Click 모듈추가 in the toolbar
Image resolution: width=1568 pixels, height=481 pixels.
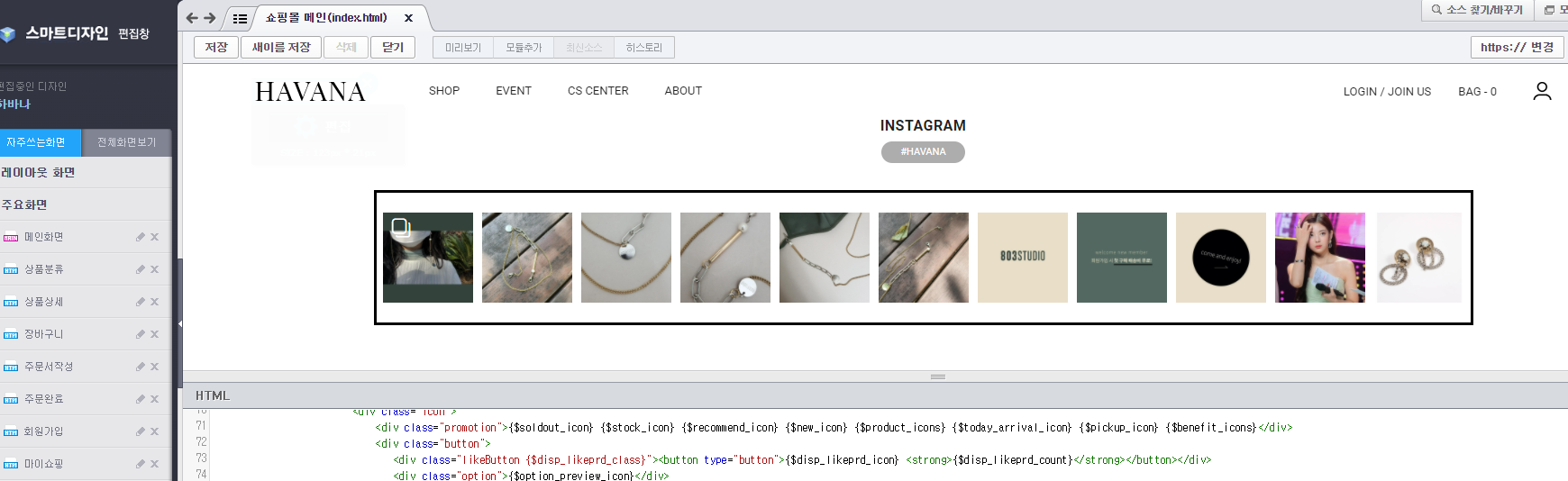click(x=524, y=48)
